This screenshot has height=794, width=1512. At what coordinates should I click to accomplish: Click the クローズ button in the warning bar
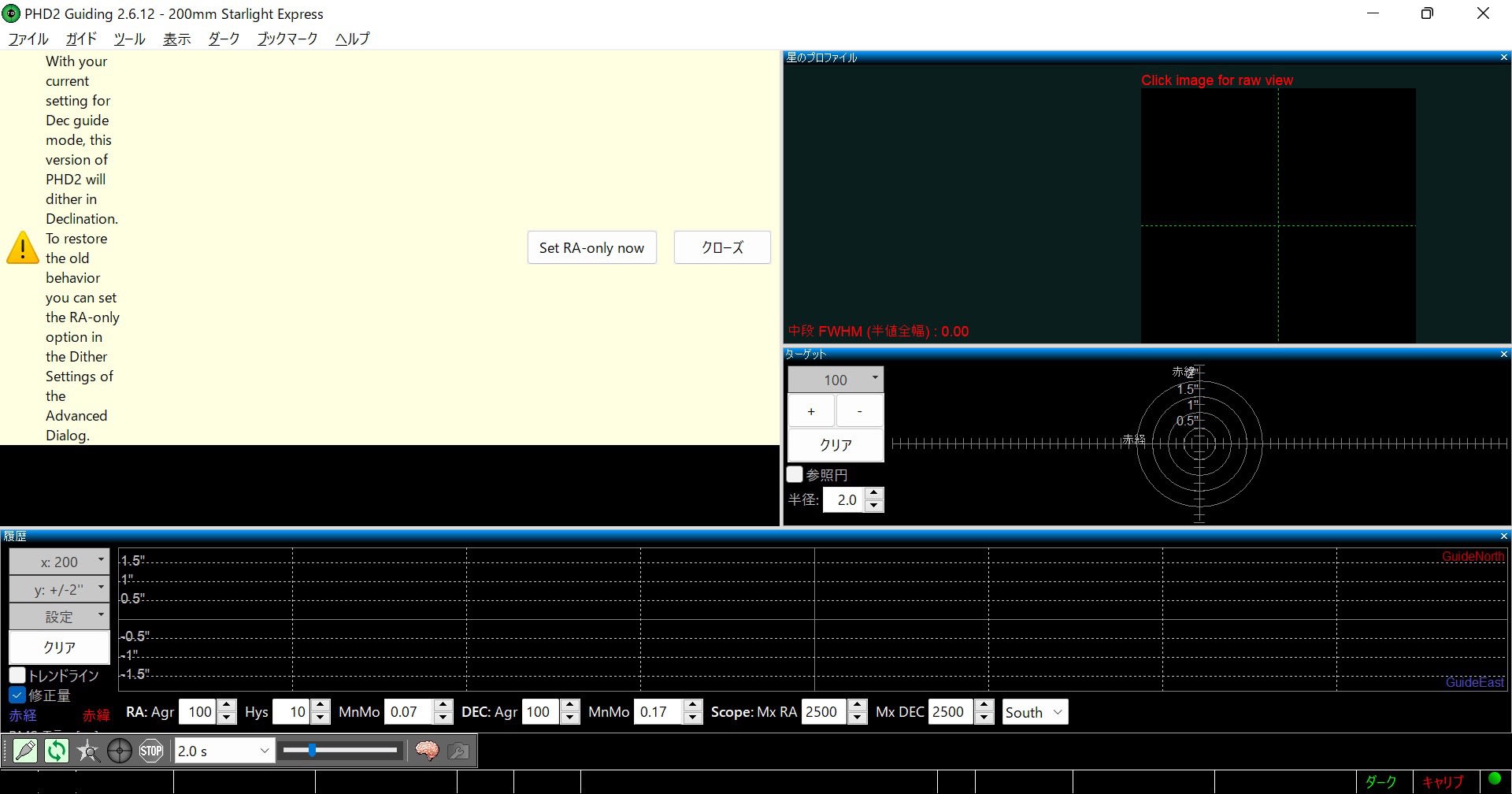coord(722,247)
